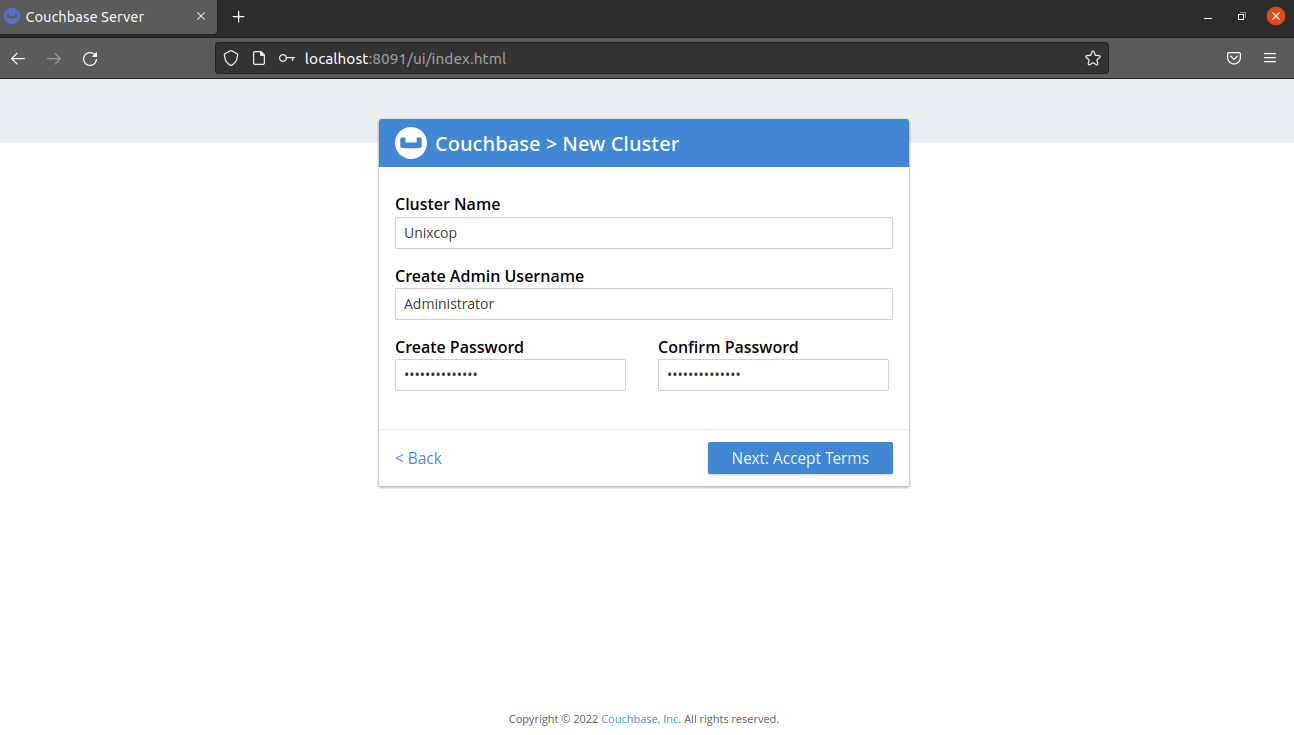1294x735 pixels.
Task: Close the browser with the red X button
Action: coord(1276,17)
